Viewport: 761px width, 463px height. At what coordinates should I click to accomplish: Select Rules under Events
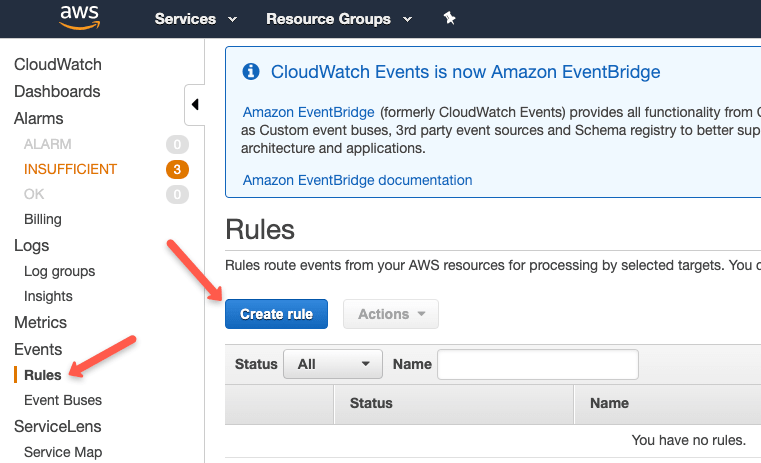tap(43, 375)
